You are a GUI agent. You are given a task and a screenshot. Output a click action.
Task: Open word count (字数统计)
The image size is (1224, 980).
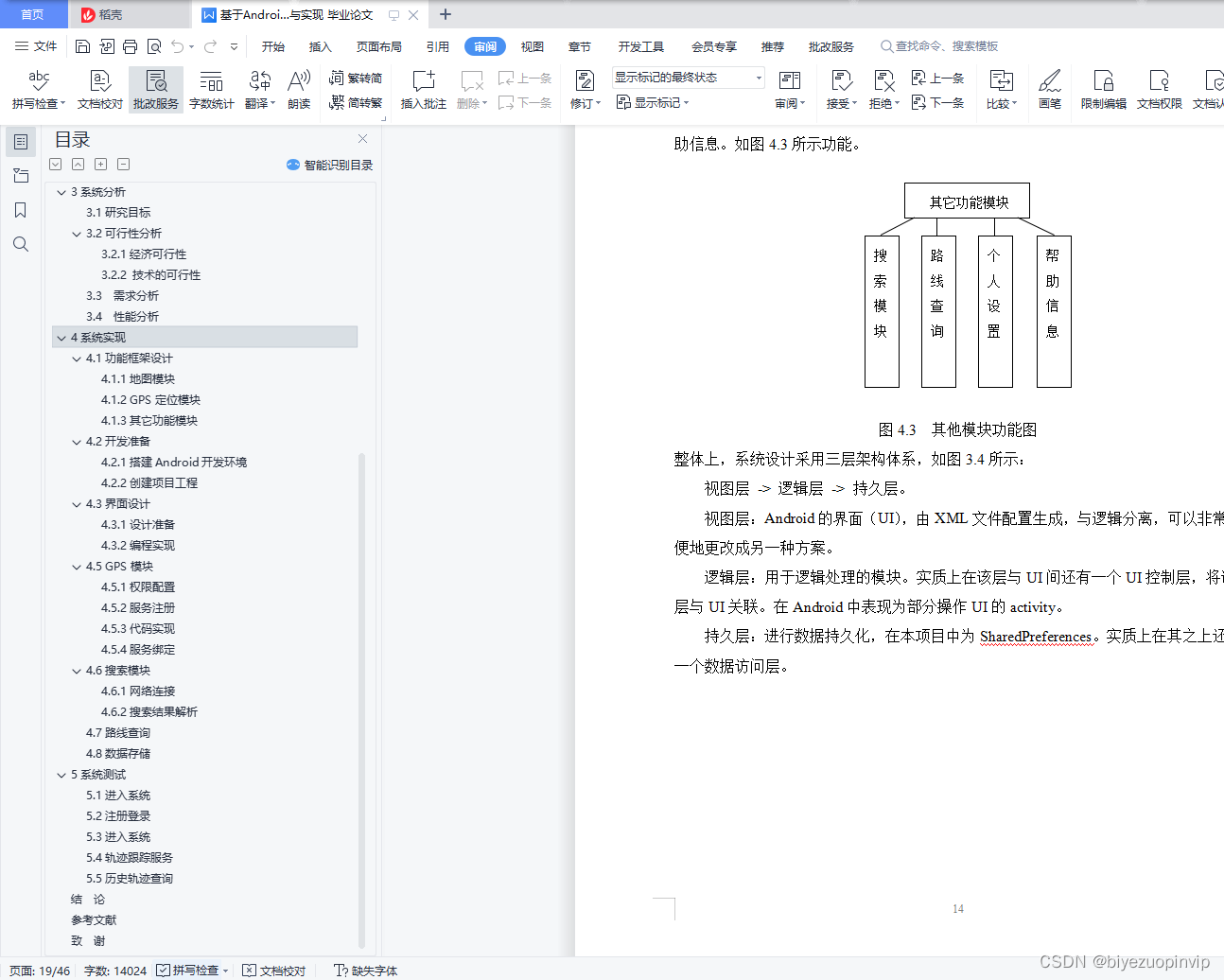tap(211, 90)
